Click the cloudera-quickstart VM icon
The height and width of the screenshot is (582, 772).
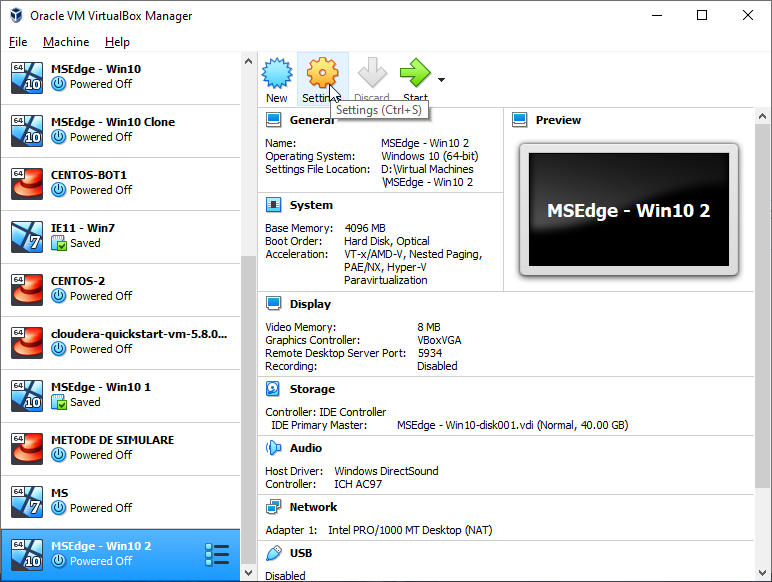[x=26, y=341]
